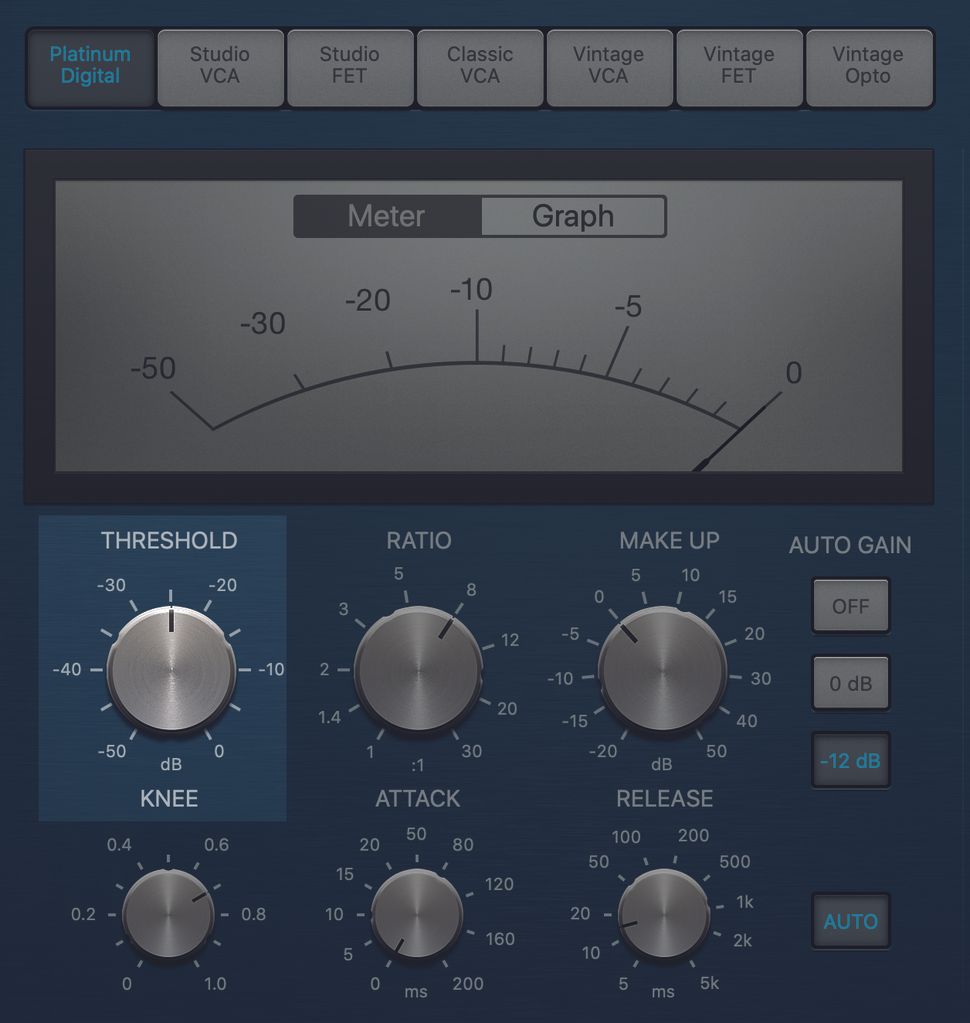The height and width of the screenshot is (1023, 970).
Task: Set Auto Gain to -12 dB
Action: (x=850, y=760)
